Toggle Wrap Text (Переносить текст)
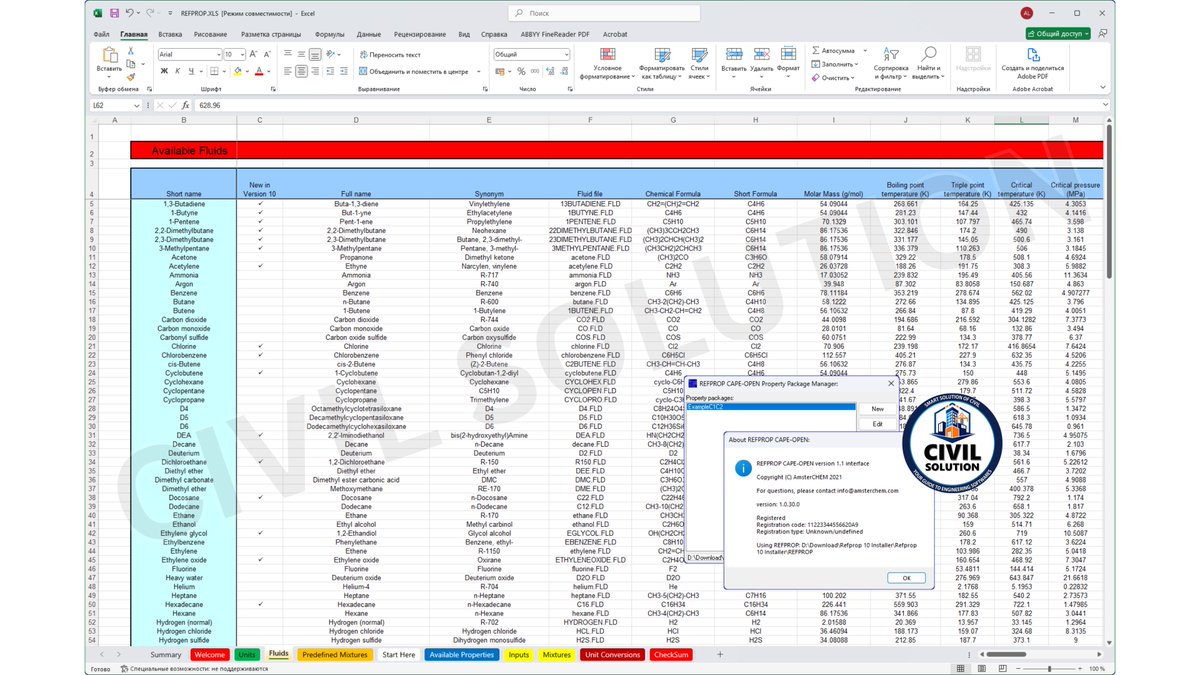The height and width of the screenshot is (675, 1200). tap(389, 54)
